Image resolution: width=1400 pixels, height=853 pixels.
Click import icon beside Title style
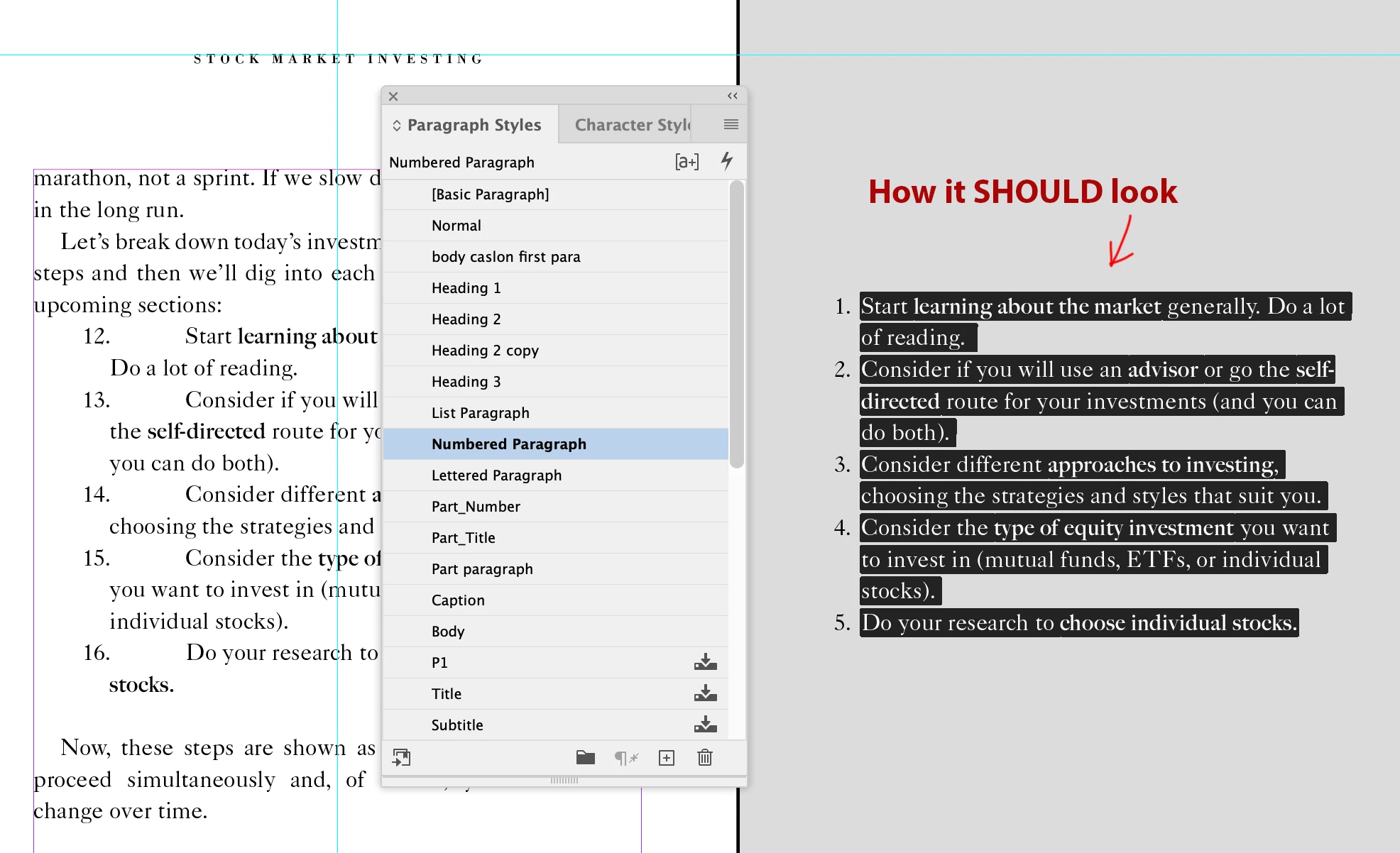[x=705, y=693]
